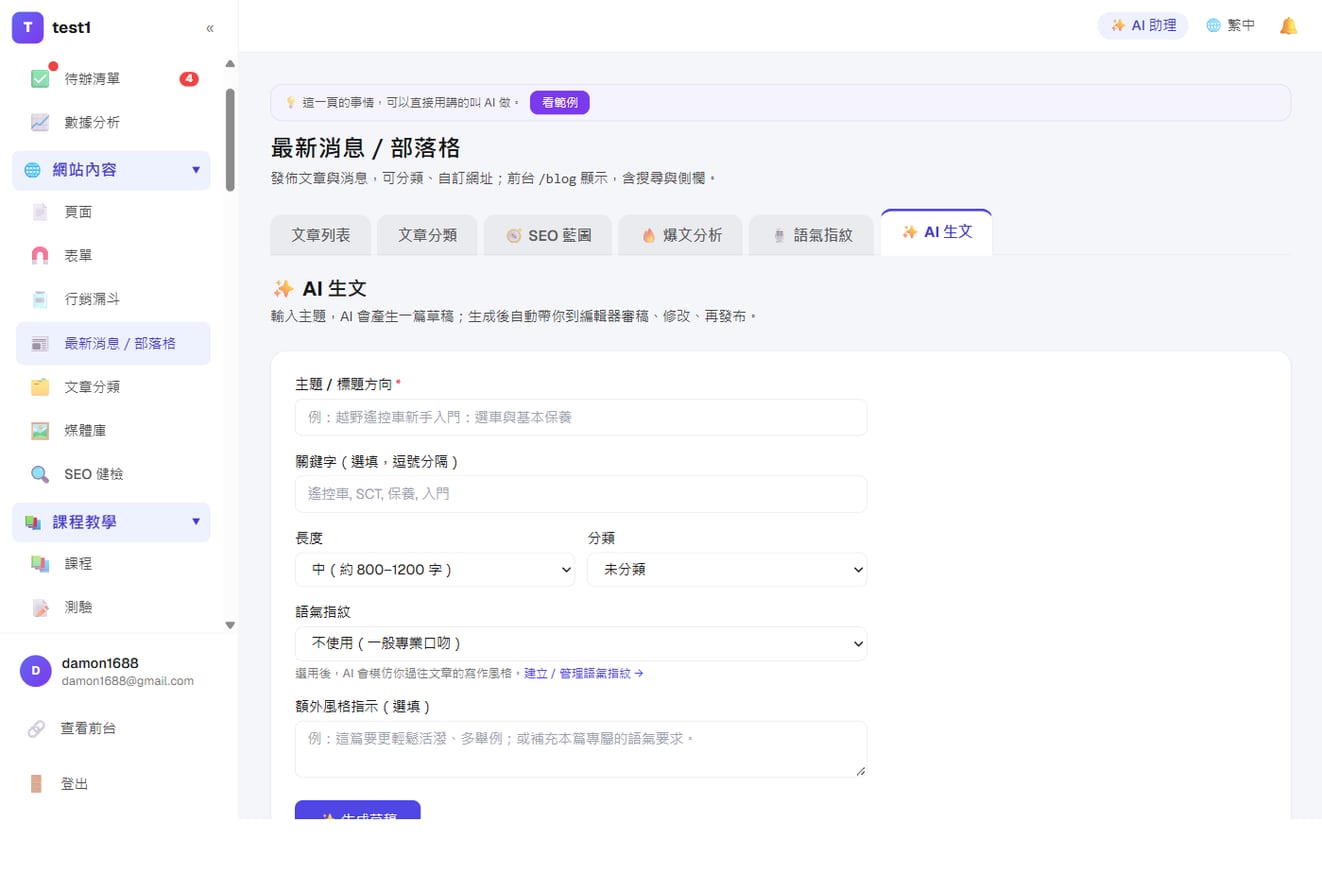
Task: Focus the 額外風格指示 textarea
Action: click(x=581, y=749)
